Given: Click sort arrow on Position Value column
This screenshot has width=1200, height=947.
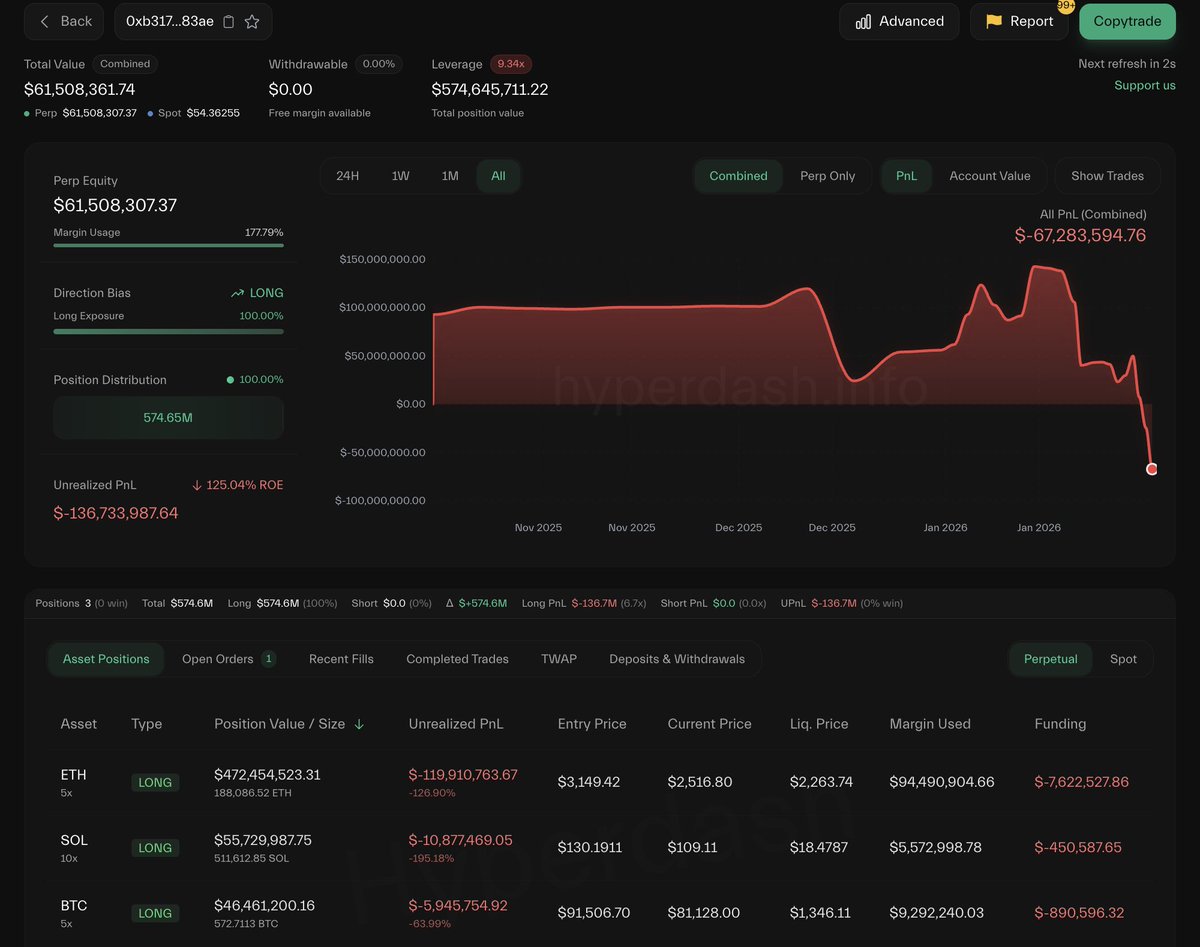Looking at the screenshot, I should tap(359, 724).
